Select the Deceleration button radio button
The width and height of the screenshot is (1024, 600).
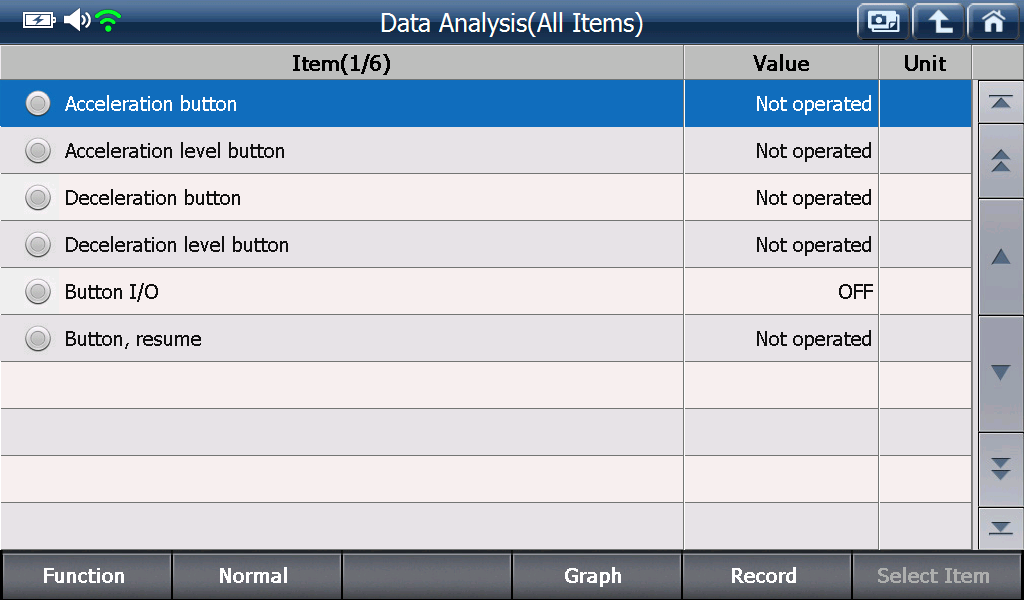[x=38, y=198]
